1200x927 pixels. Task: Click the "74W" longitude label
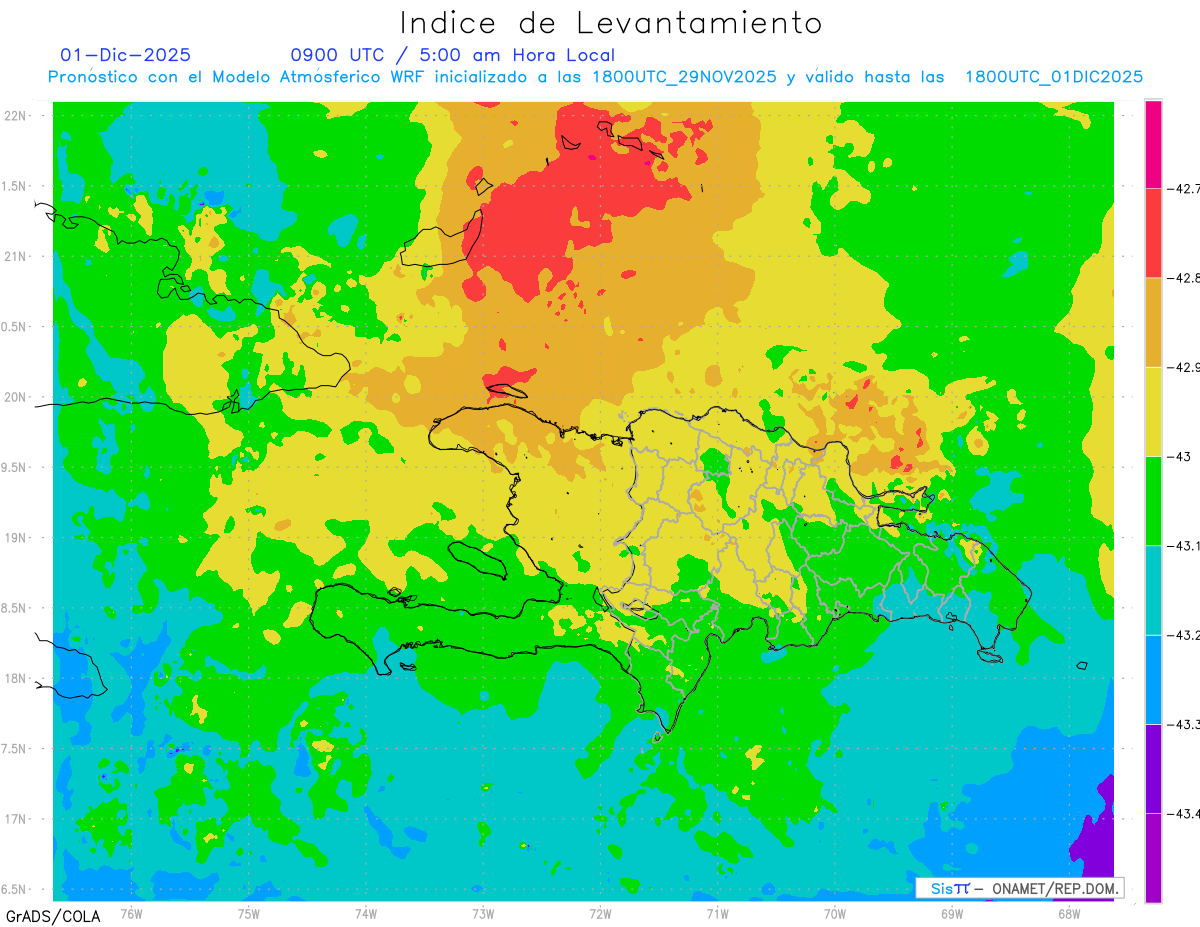coord(366,912)
